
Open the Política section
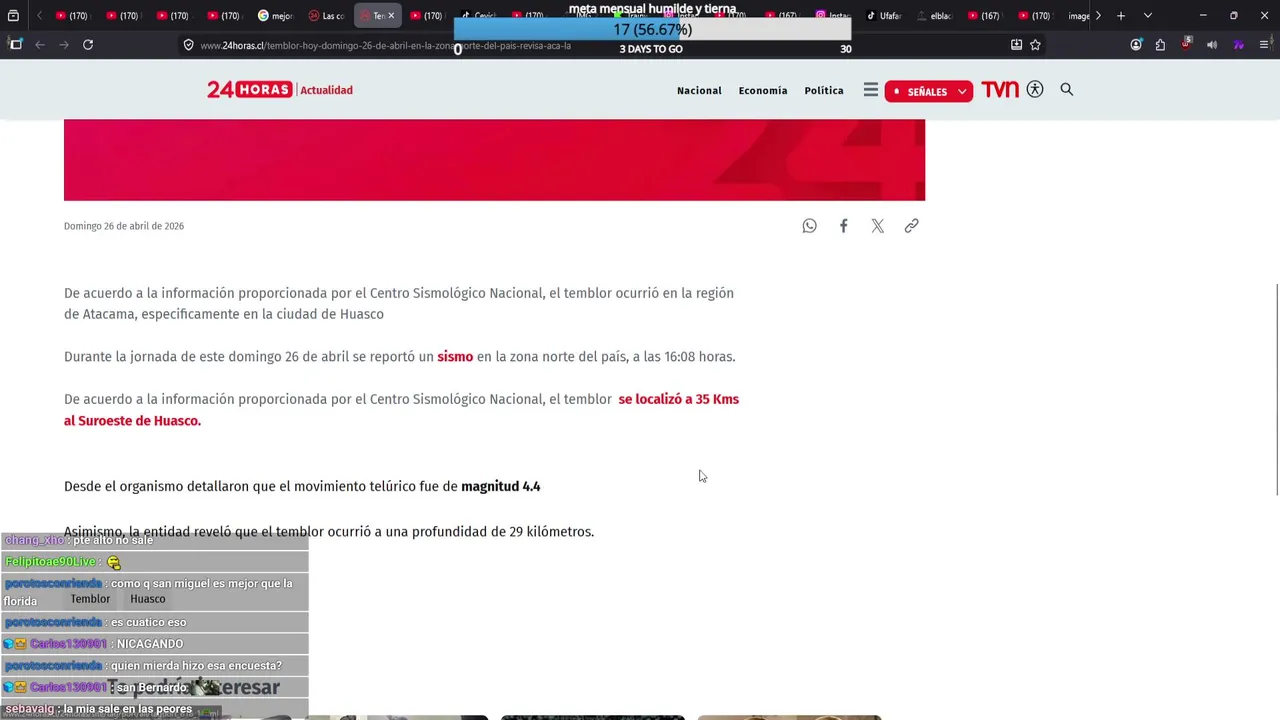824,91
